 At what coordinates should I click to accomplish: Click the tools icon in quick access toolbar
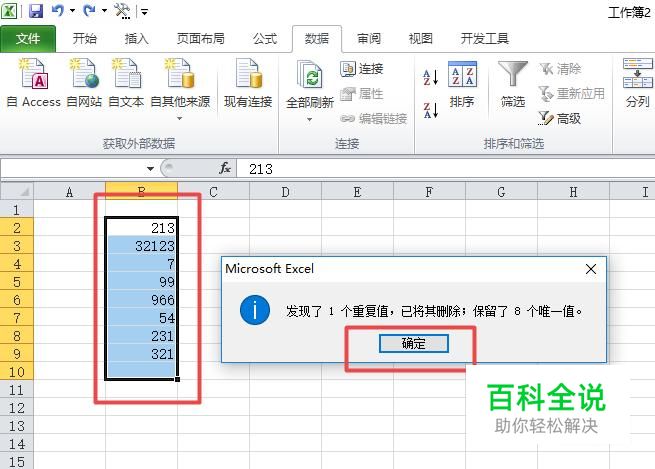pyautogui.click(x=122, y=11)
